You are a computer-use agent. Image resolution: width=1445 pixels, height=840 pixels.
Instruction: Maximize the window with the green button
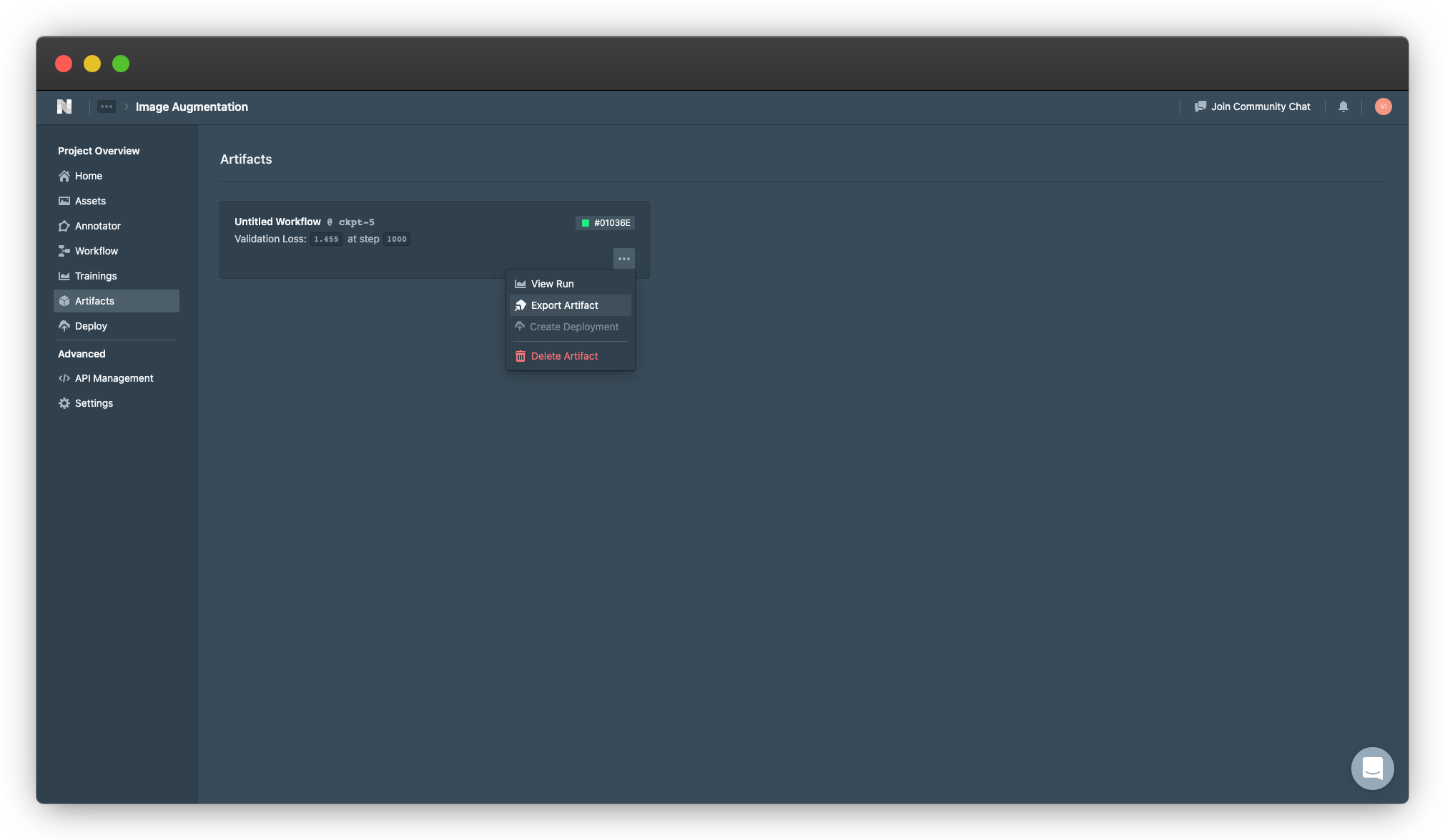(x=121, y=64)
